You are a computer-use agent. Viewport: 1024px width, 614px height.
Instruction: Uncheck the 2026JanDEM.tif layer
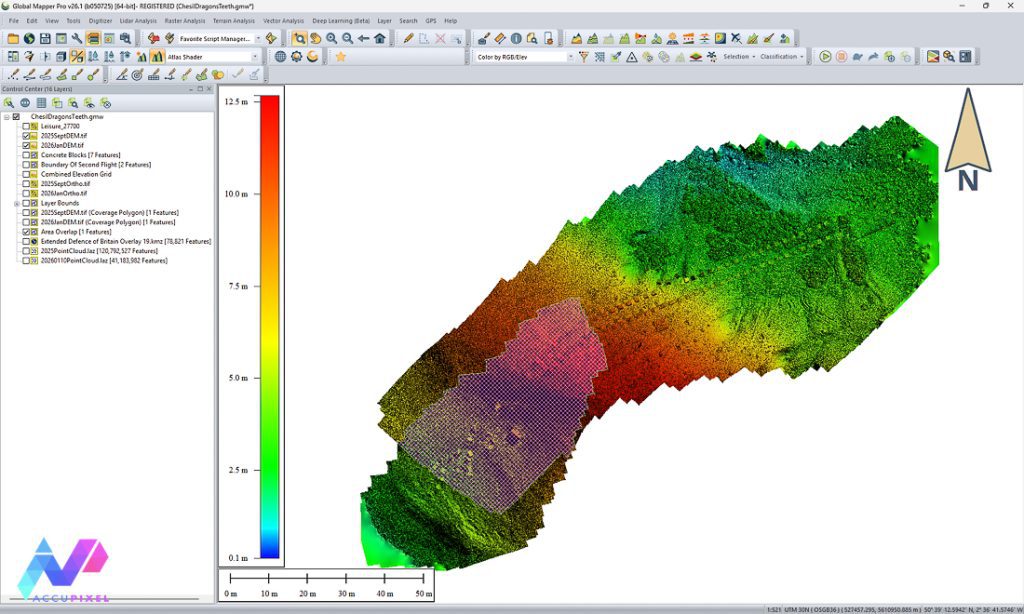point(27,145)
